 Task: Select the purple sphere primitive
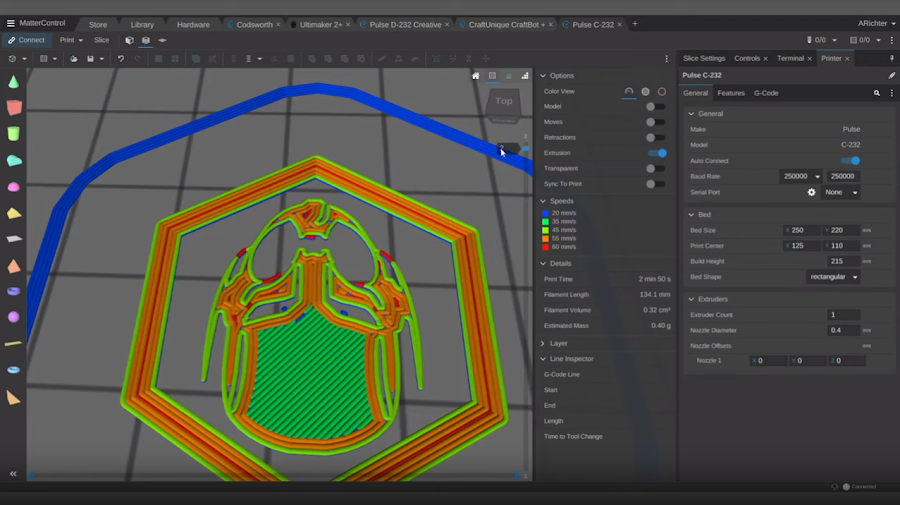click(x=14, y=317)
